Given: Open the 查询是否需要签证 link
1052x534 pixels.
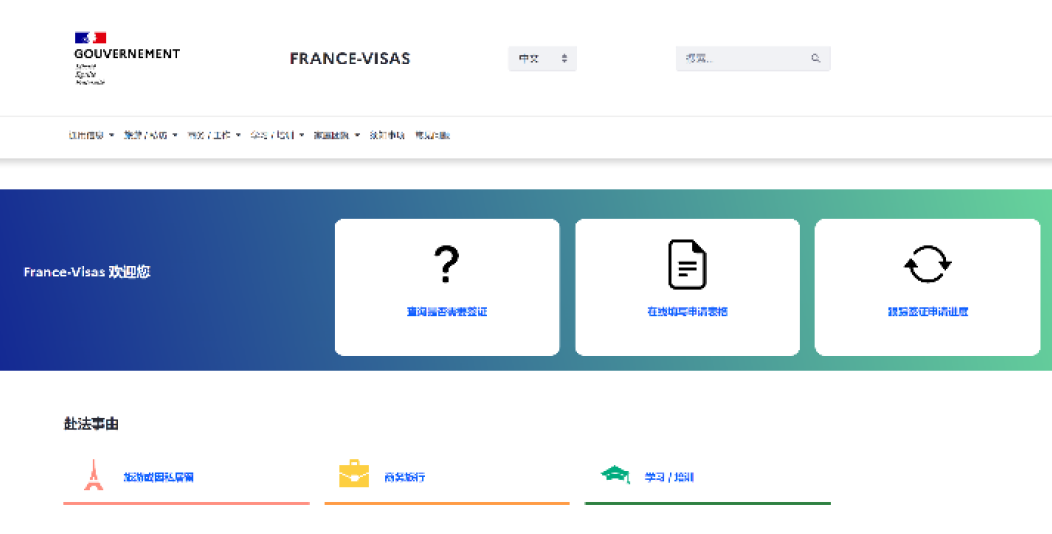Looking at the screenshot, I should [447, 311].
